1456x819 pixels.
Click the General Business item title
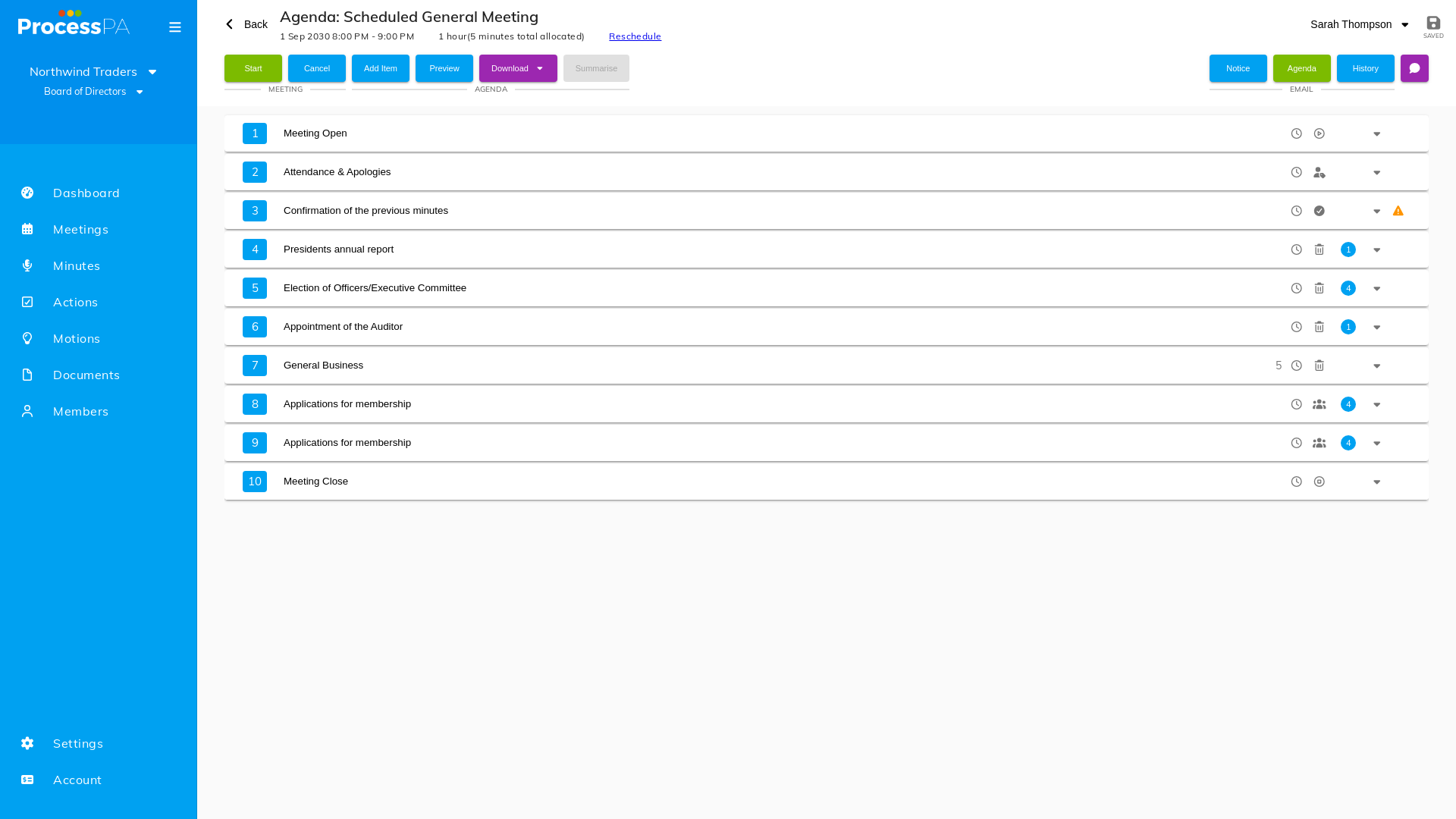323,366
